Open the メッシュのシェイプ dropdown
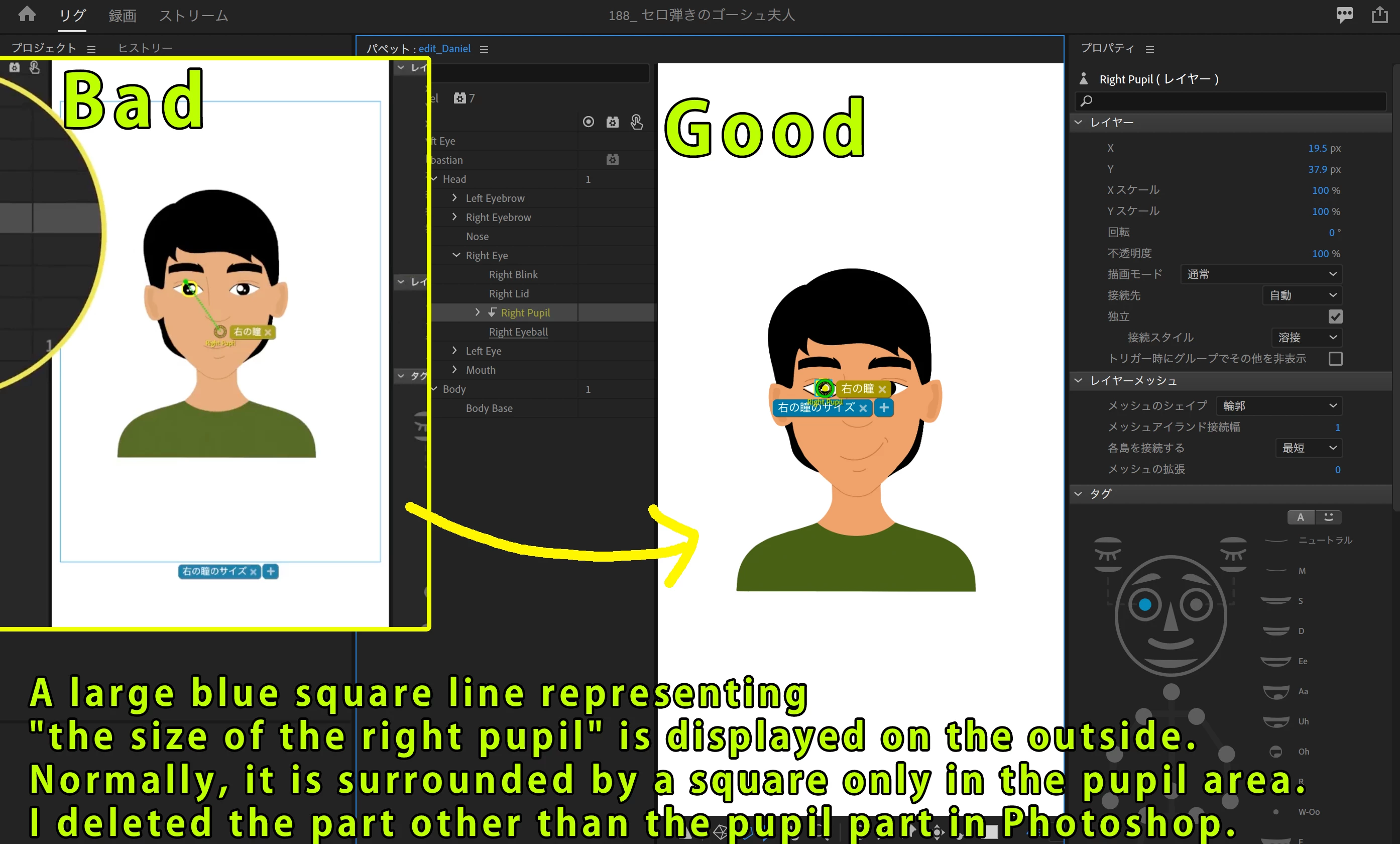1400x844 pixels. 1278,406
